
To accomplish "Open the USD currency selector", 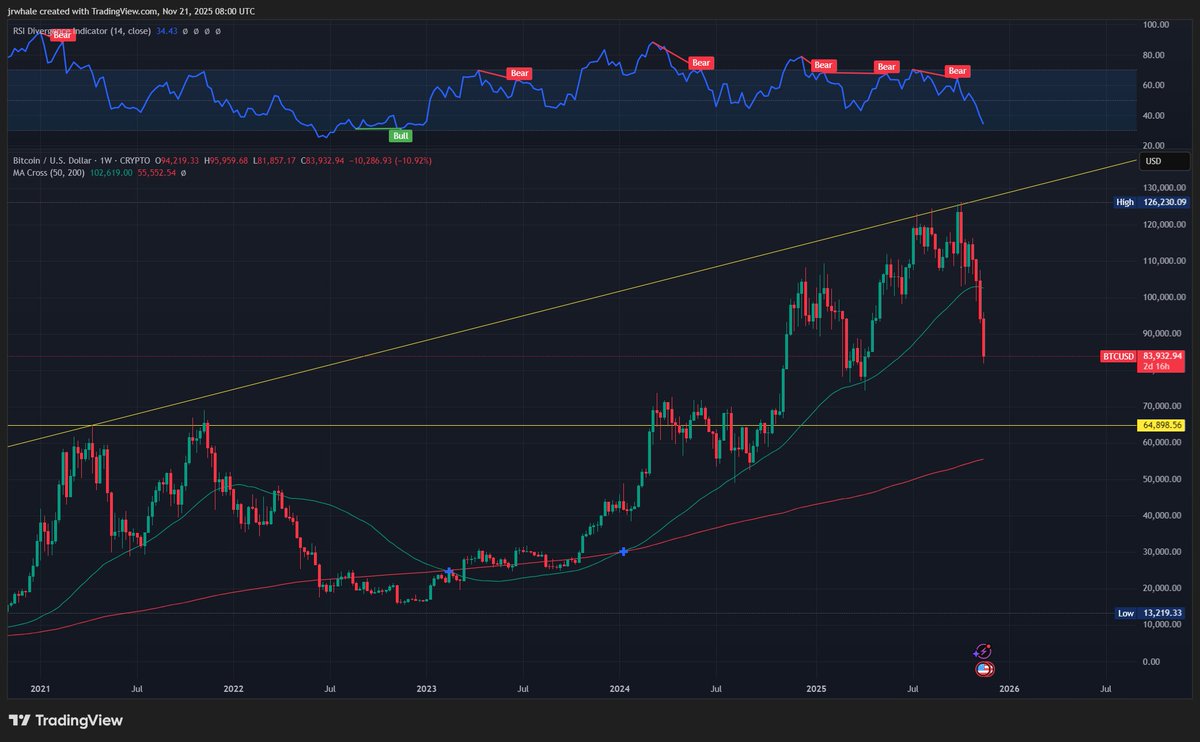I will (1164, 161).
